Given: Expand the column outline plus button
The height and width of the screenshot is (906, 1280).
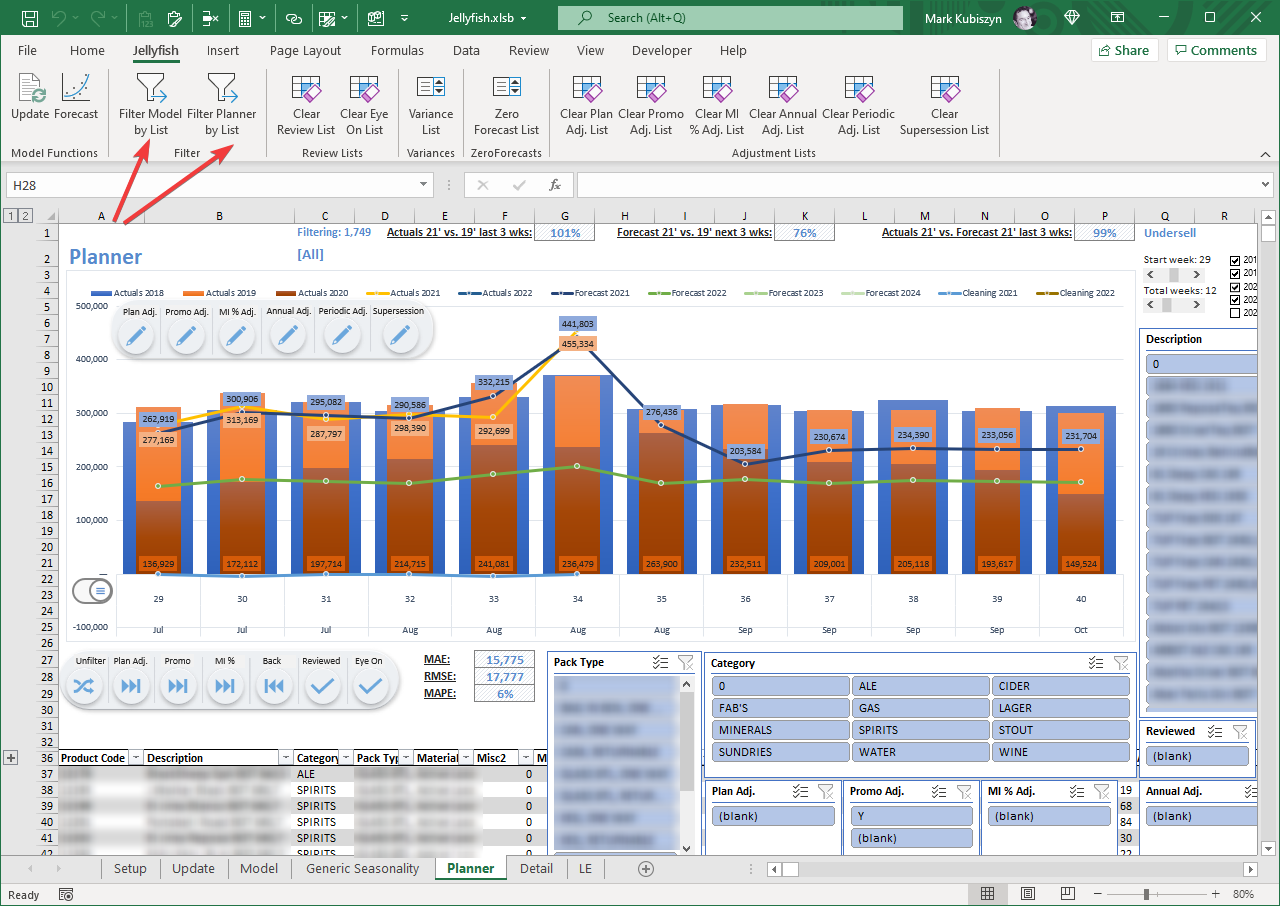Looking at the screenshot, I should coord(11,758).
